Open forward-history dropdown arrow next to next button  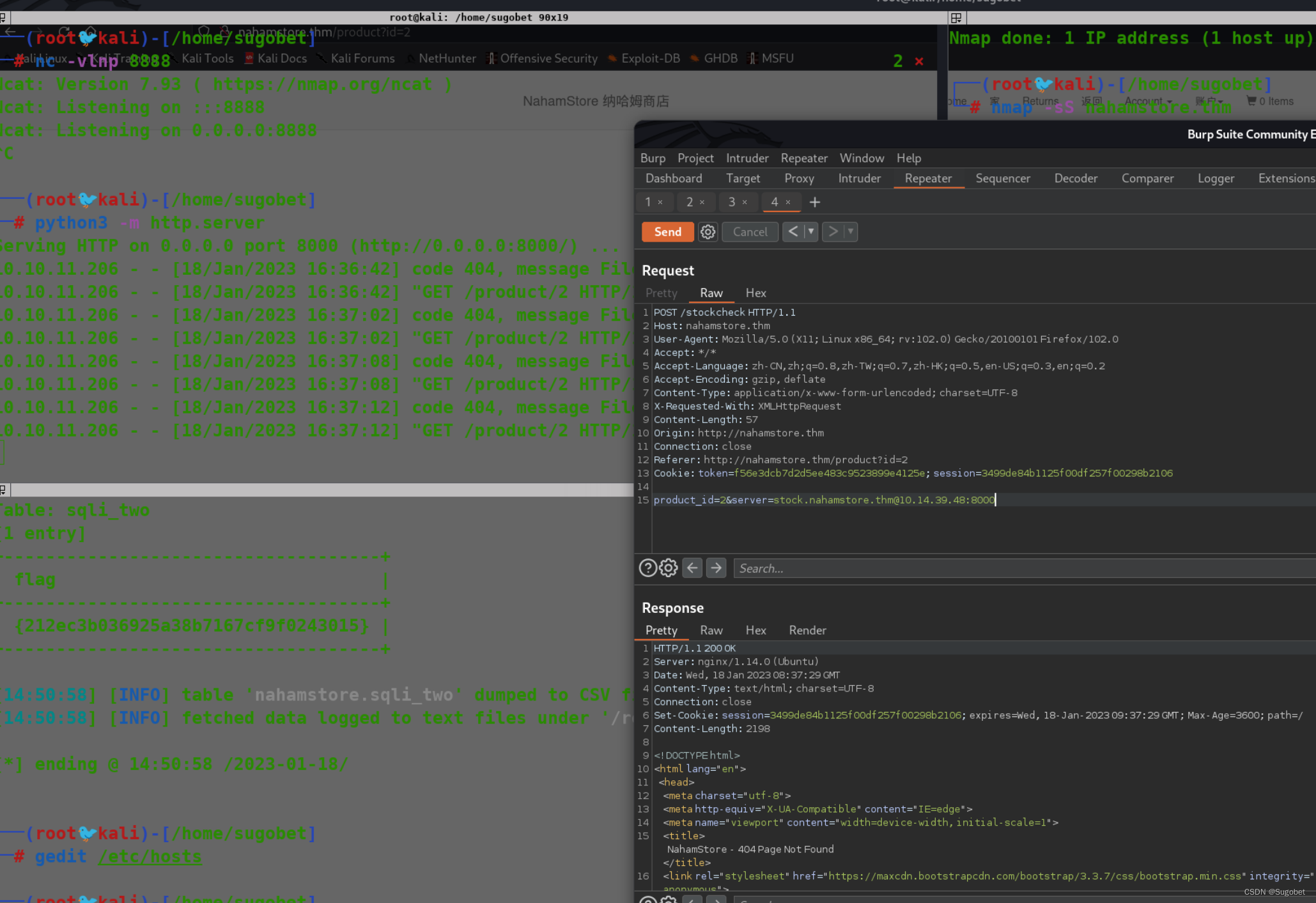pos(851,231)
